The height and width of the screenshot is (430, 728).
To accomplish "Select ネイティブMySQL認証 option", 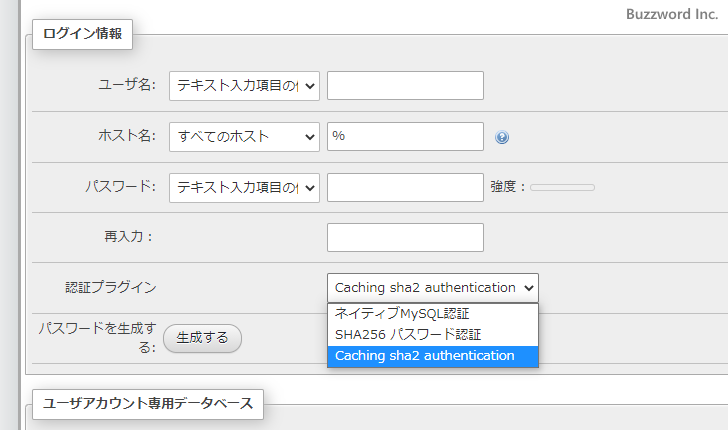I will [433, 314].
